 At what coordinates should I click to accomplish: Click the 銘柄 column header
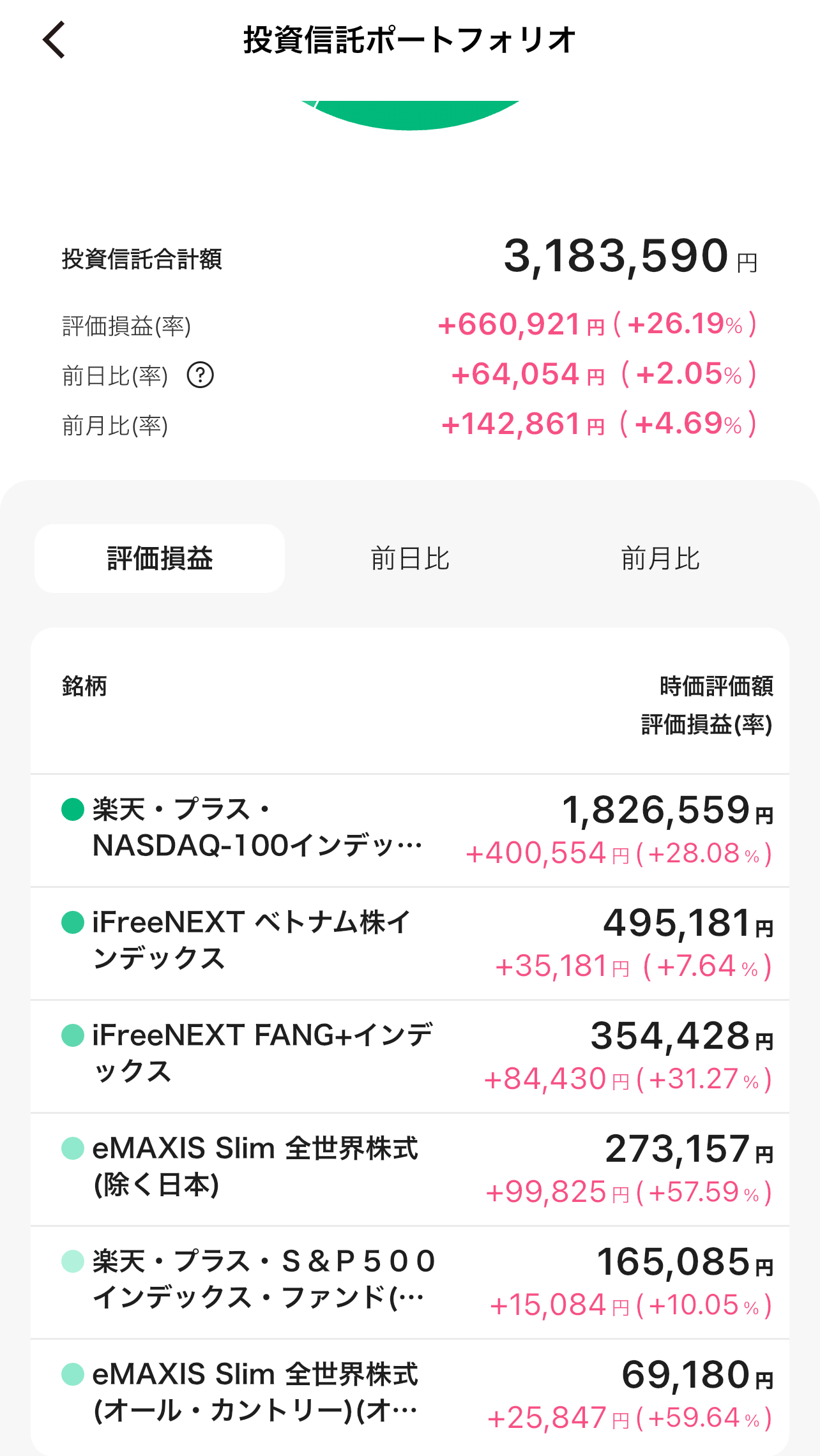84,686
